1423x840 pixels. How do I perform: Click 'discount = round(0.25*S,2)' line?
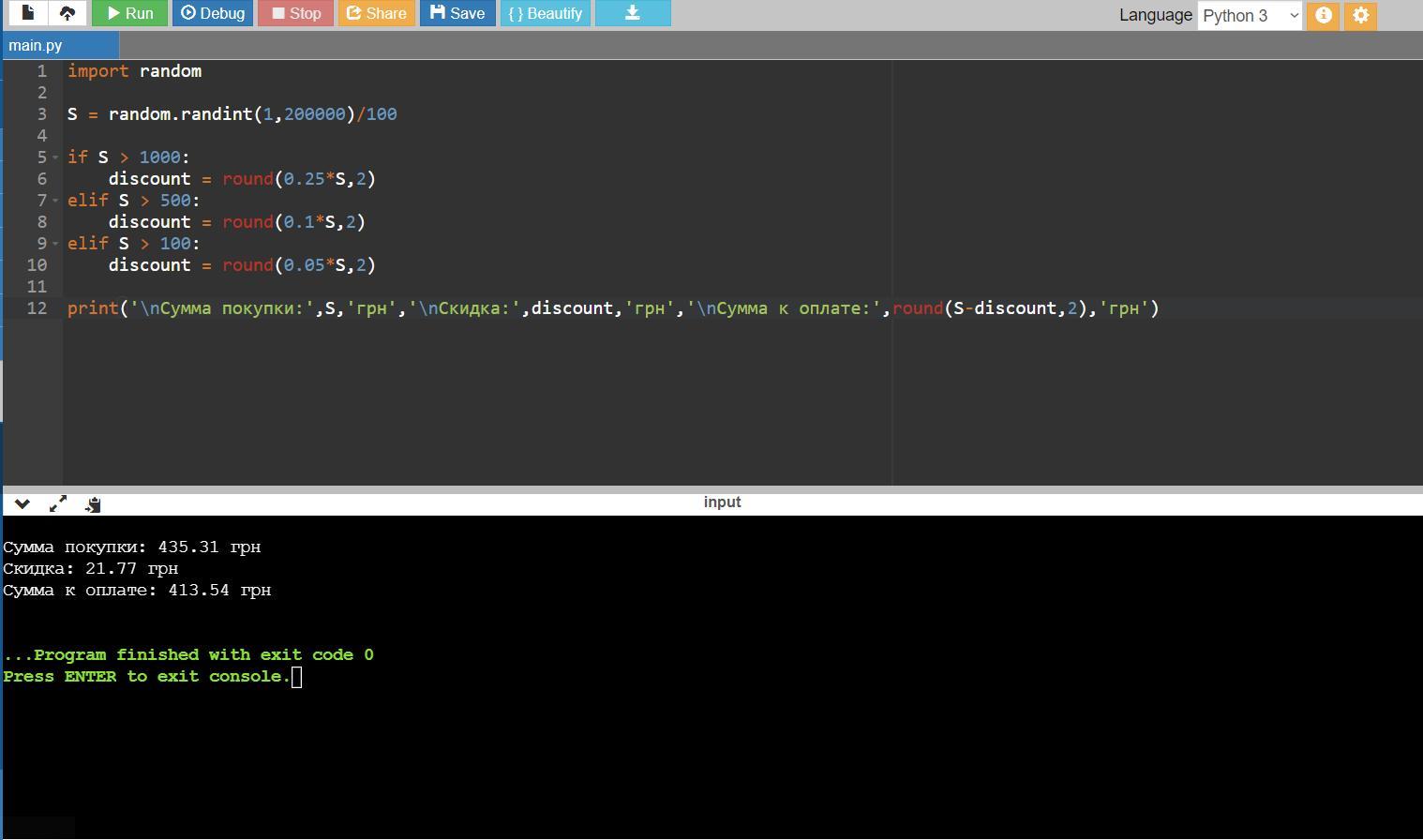point(242,179)
